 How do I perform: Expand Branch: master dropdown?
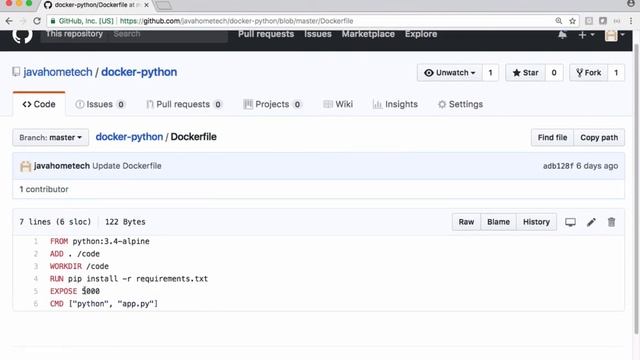click(x=51, y=138)
